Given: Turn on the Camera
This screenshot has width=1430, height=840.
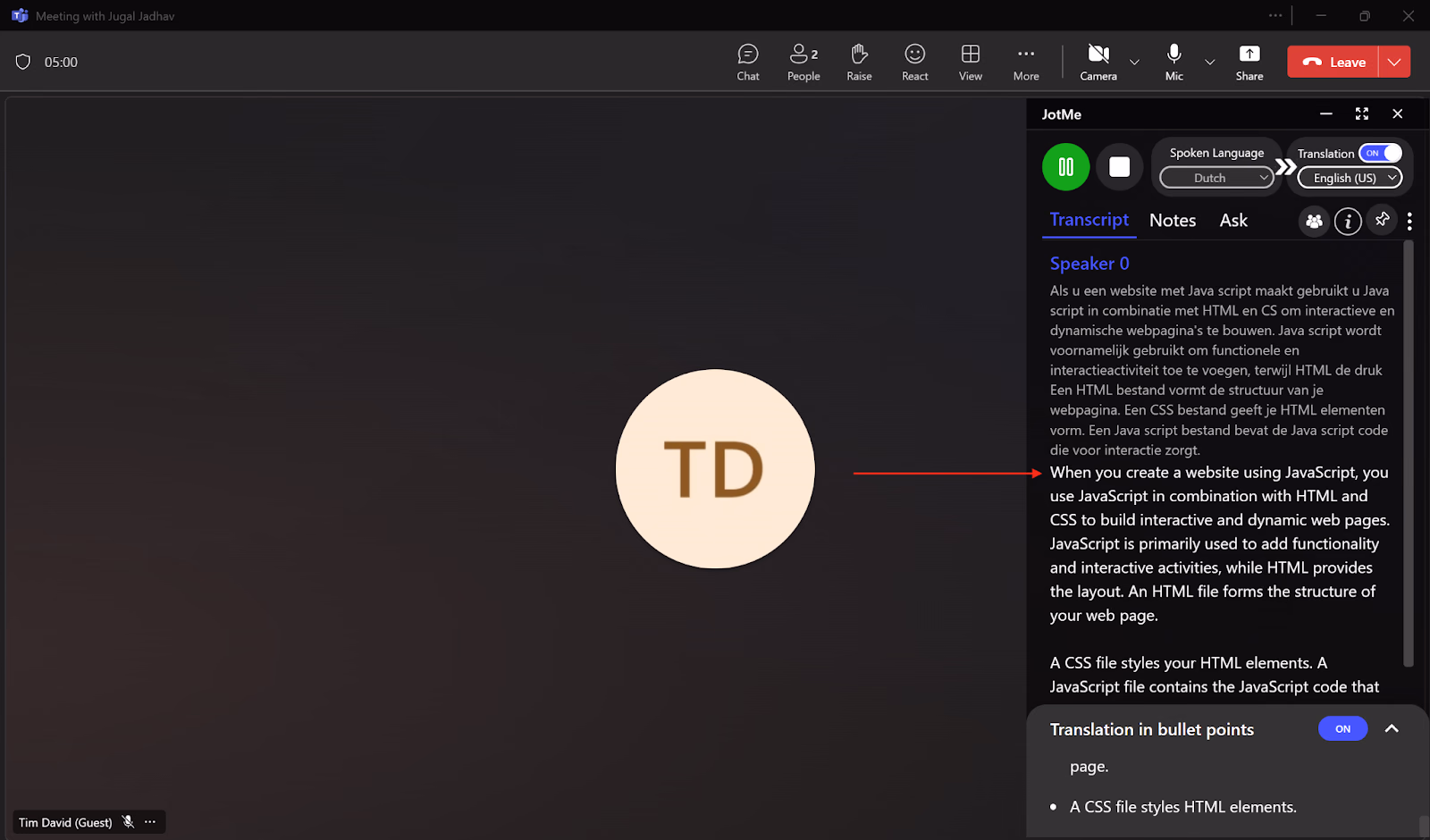Looking at the screenshot, I should (x=1098, y=63).
